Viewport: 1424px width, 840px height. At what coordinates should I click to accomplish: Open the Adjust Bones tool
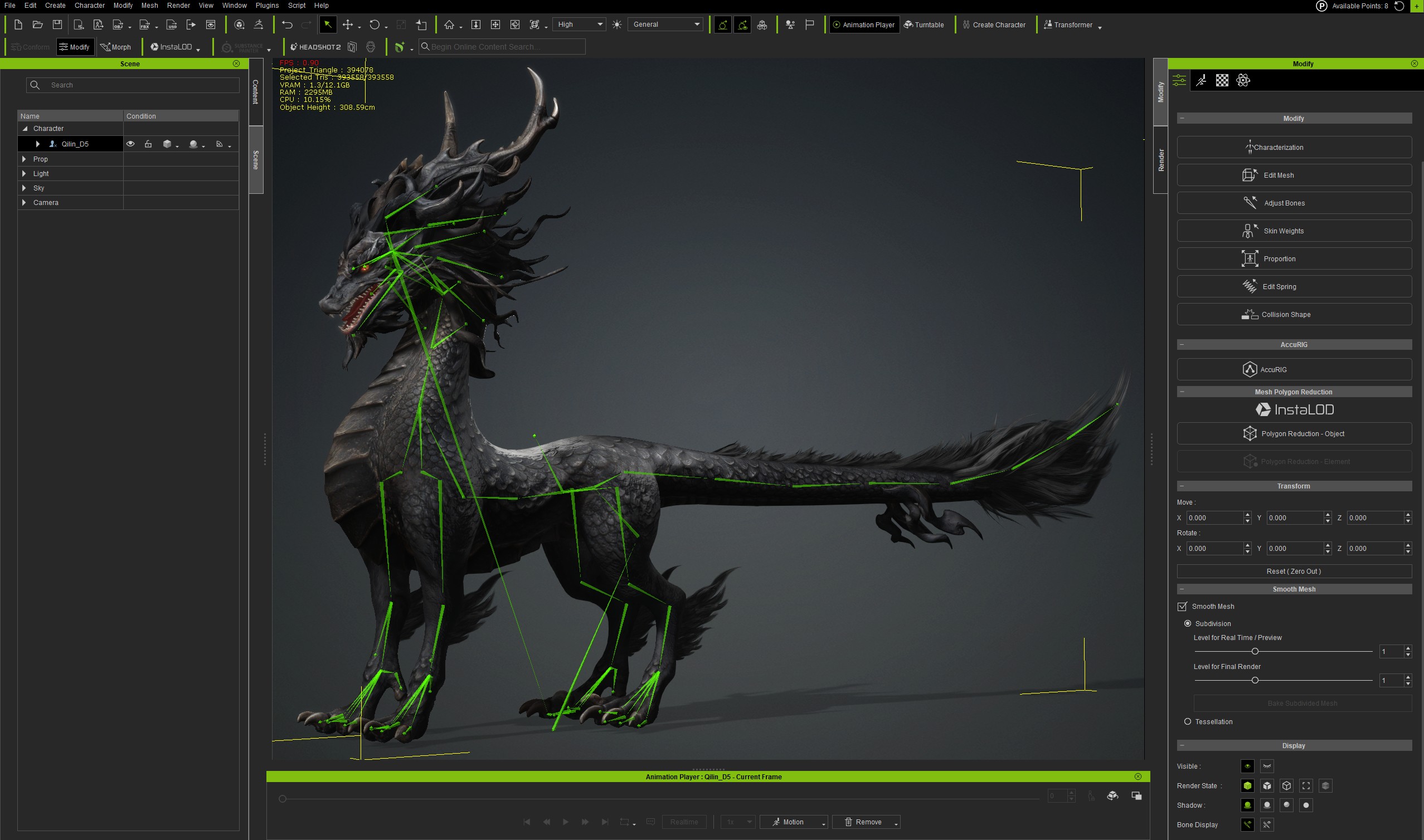point(1294,203)
